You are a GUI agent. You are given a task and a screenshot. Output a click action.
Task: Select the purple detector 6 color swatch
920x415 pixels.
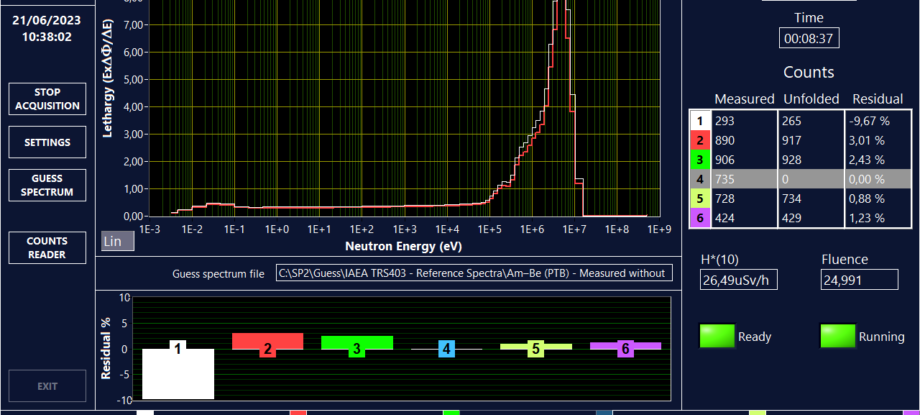(699, 216)
